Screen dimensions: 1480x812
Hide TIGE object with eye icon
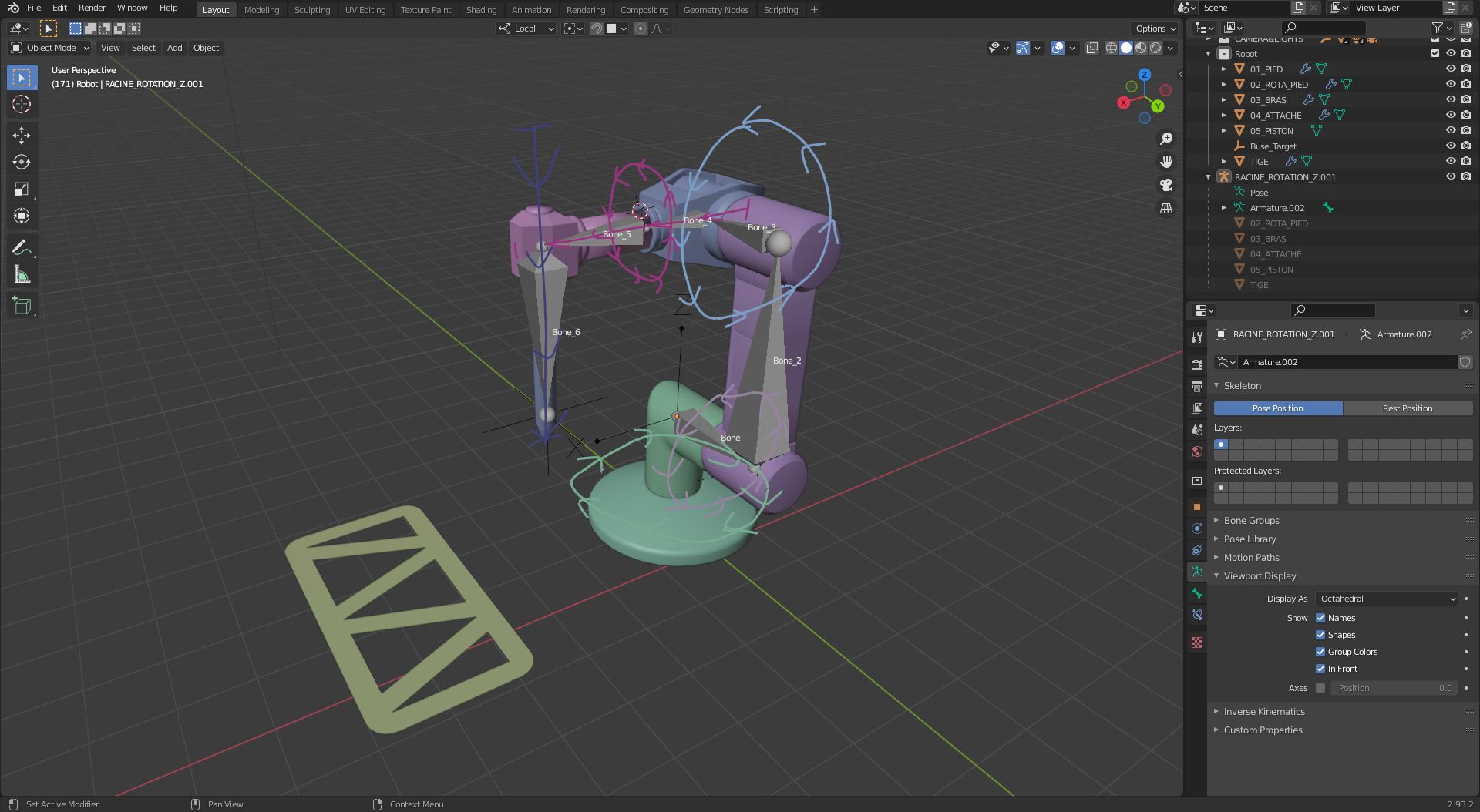[1450, 161]
